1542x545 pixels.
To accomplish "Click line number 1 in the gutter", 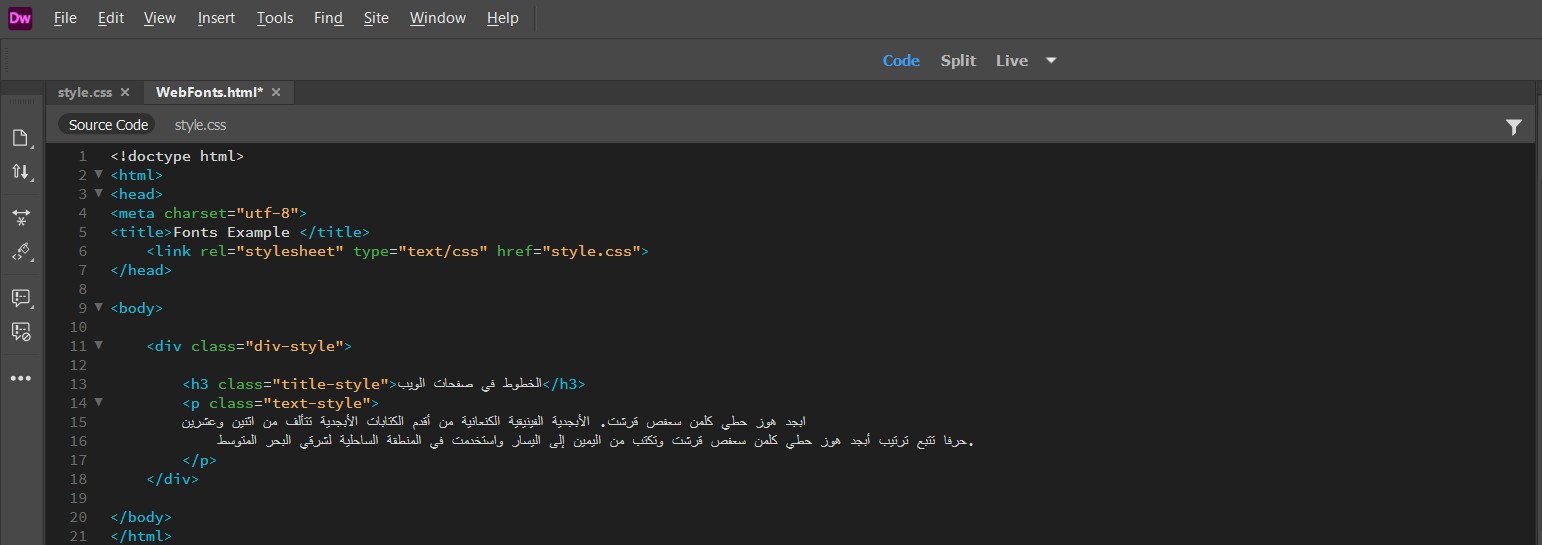I will pos(83,156).
